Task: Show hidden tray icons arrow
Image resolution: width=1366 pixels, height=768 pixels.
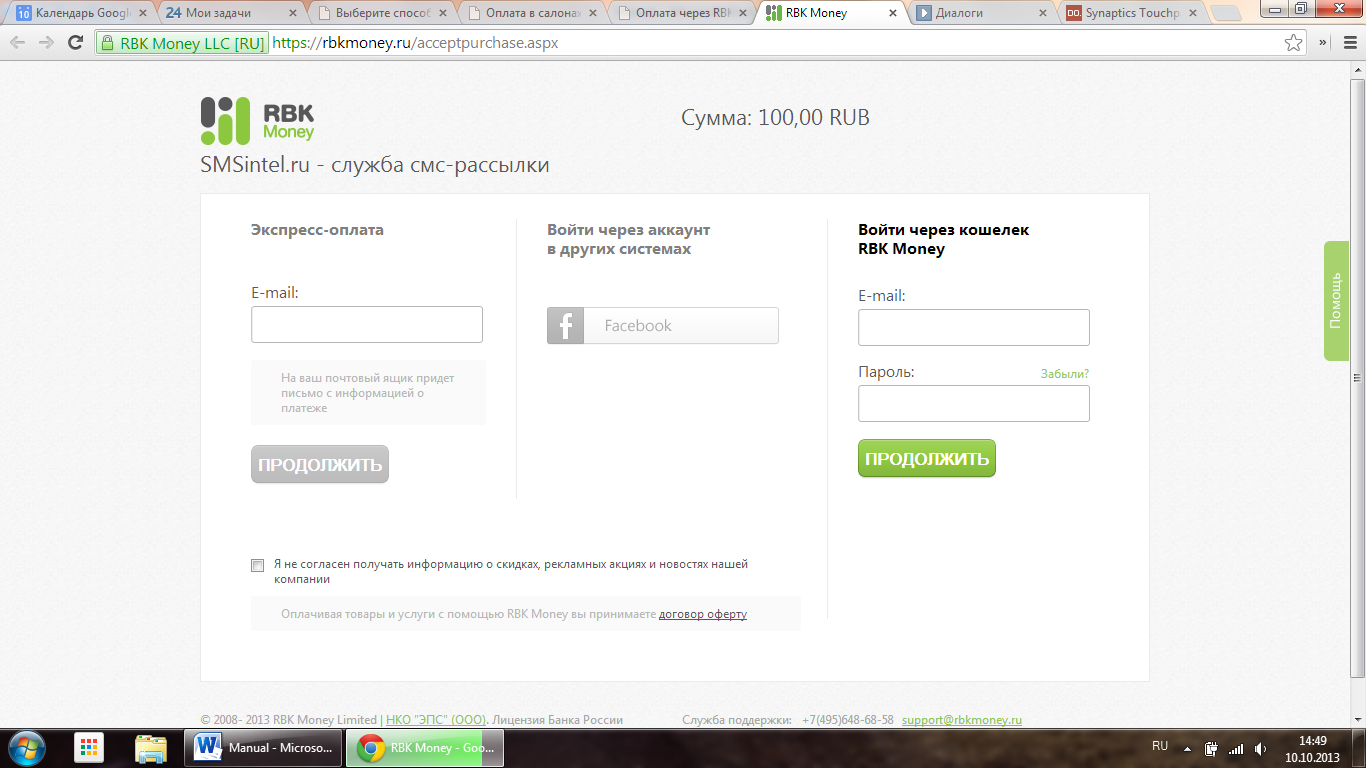Action: pos(1187,748)
